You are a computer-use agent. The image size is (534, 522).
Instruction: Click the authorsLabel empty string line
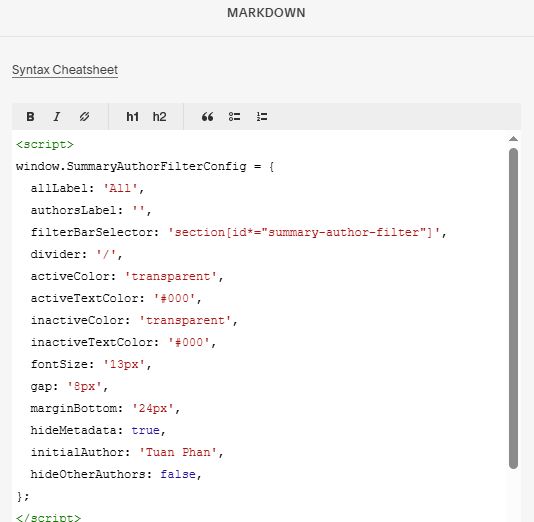tap(91, 210)
